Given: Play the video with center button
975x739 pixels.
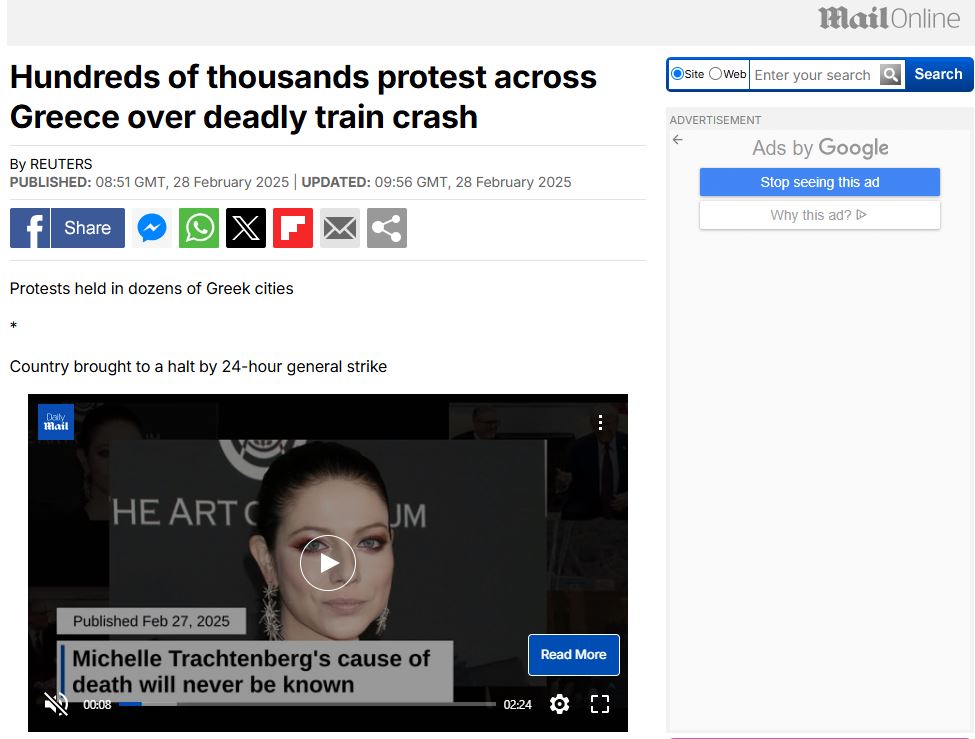Looking at the screenshot, I should click(x=328, y=563).
